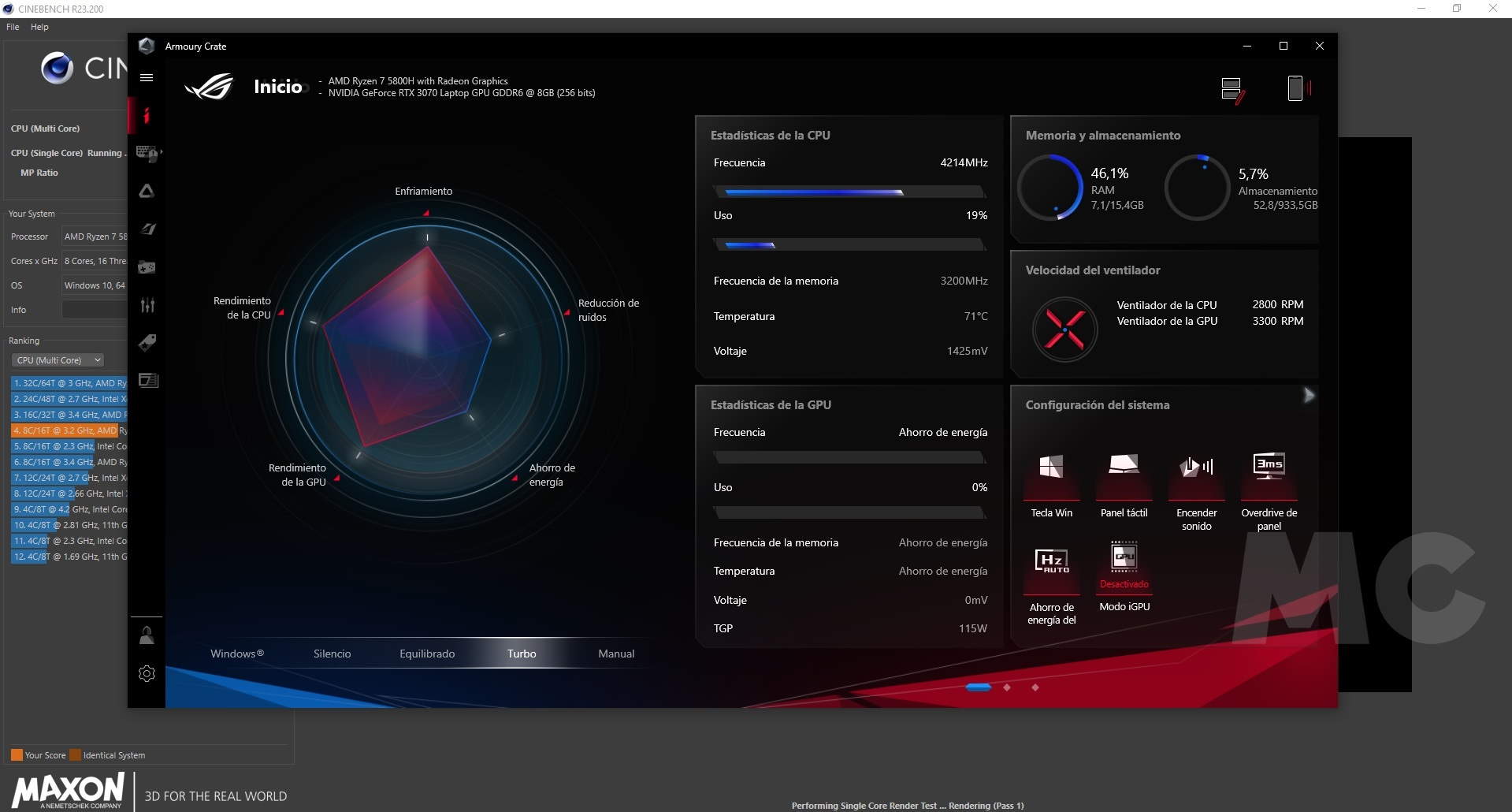Image resolution: width=1512 pixels, height=812 pixels.
Task: Toggle Overdrive de panel
Action: 1269,467
